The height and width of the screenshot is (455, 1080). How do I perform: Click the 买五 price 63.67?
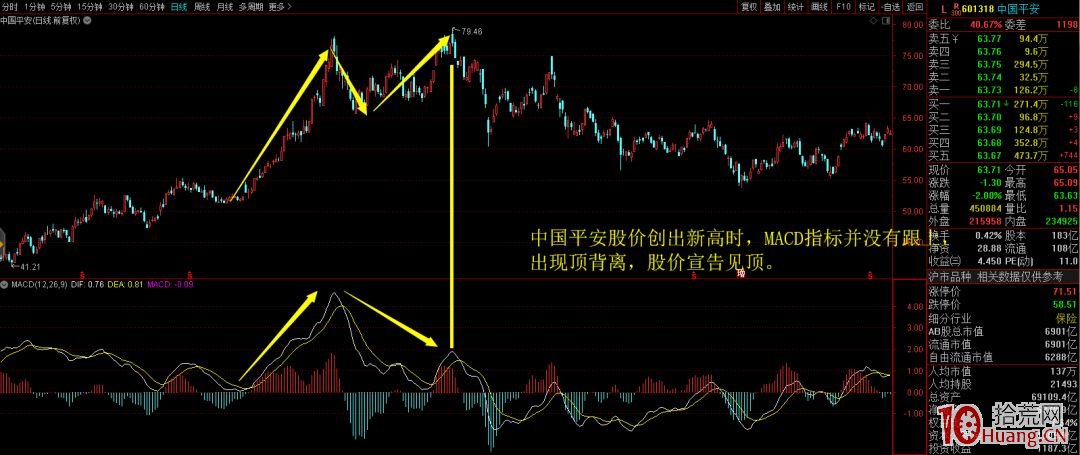[988, 155]
